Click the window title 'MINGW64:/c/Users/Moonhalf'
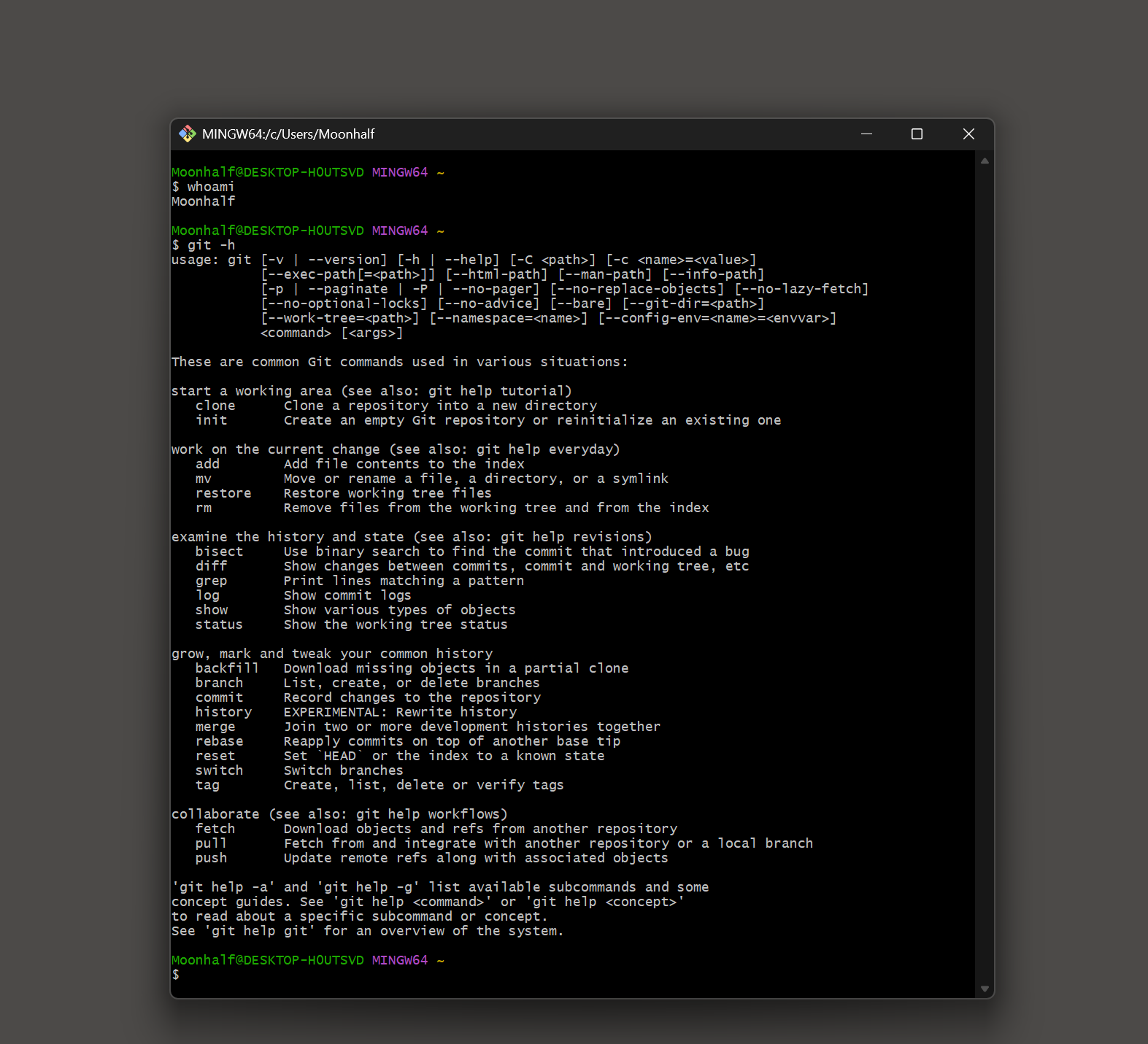 point(288,134)
